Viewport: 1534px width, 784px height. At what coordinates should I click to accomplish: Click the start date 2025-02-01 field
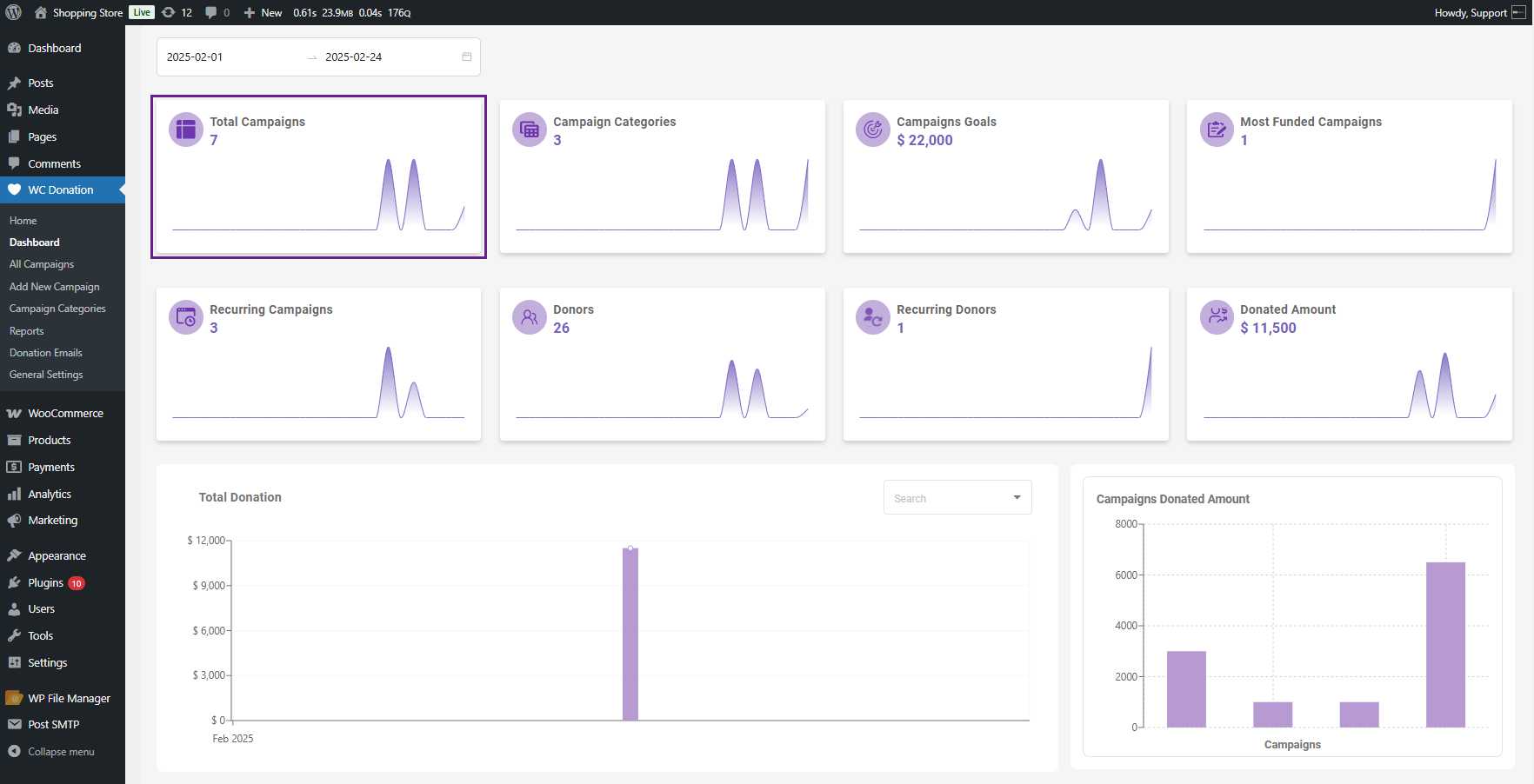(x=195, y=56)
